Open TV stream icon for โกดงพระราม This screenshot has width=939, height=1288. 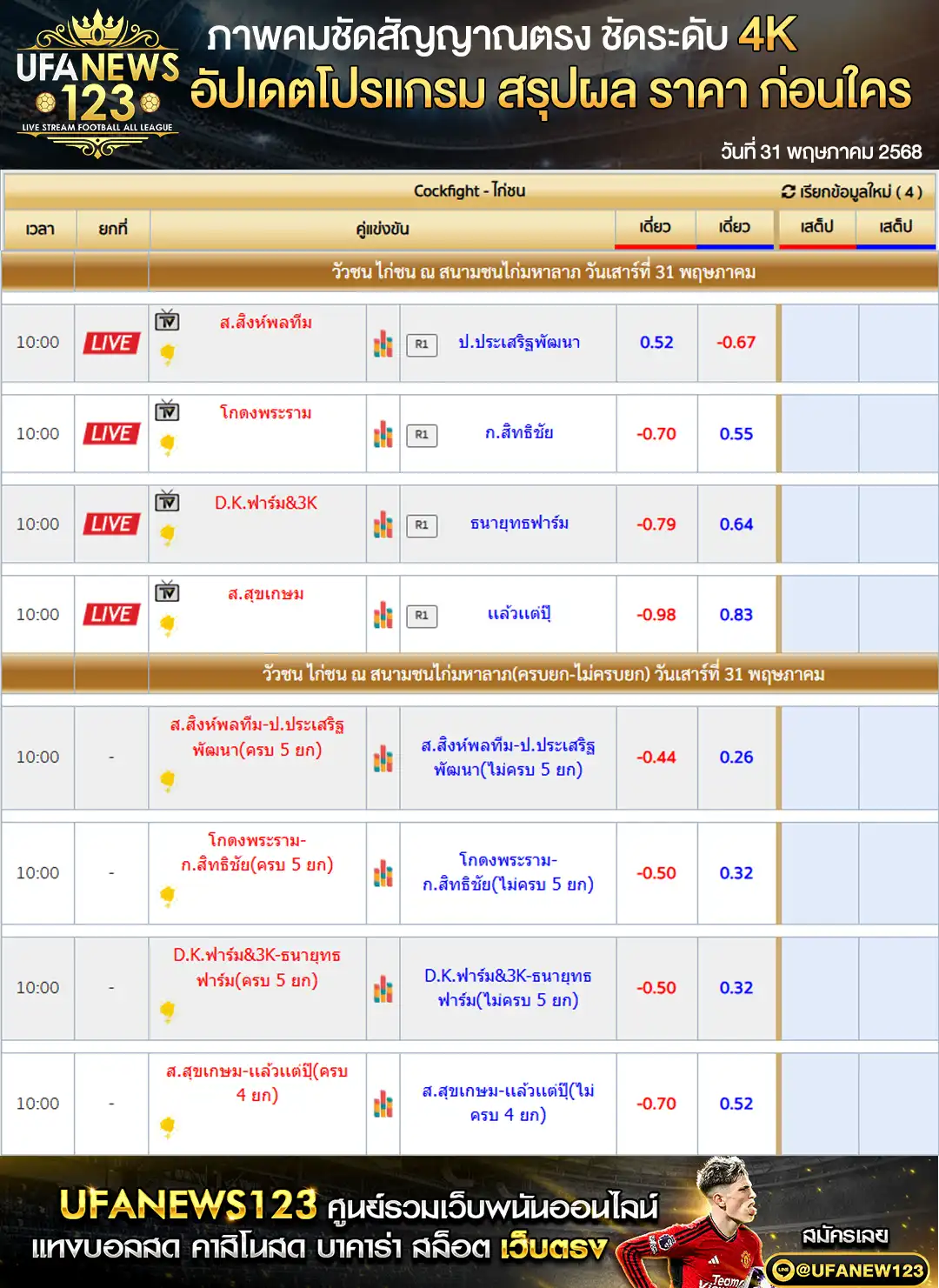pos(167,410)
